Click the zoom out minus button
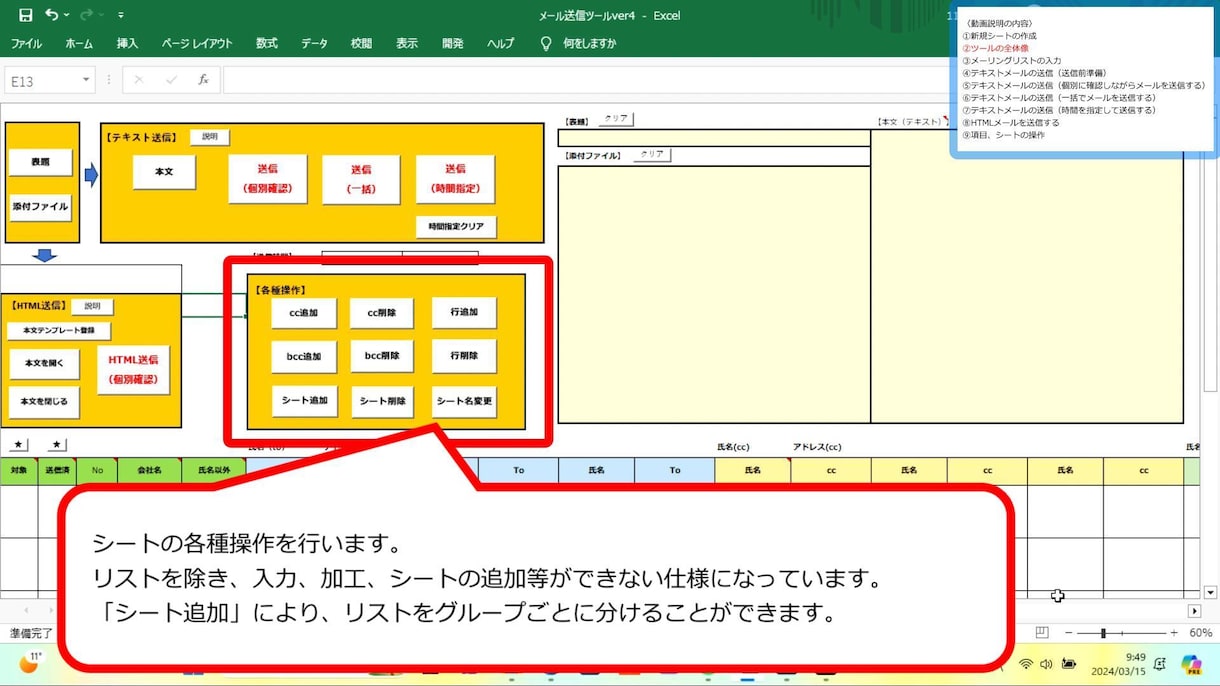The height and width of the screenshot is (686, 1220). (1067, 633)
